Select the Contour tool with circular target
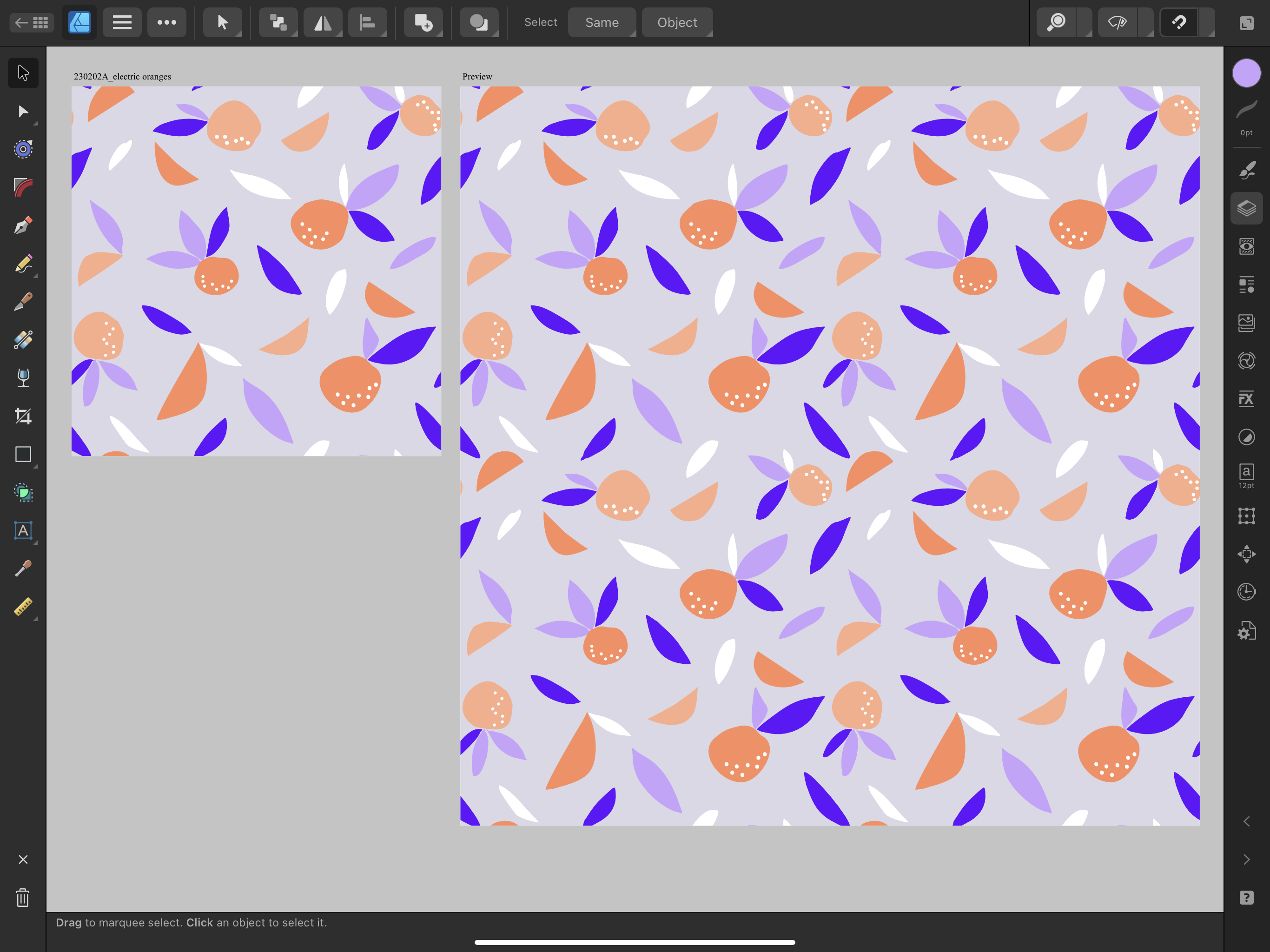This screenshot has width=1270, height=952. 23,149
